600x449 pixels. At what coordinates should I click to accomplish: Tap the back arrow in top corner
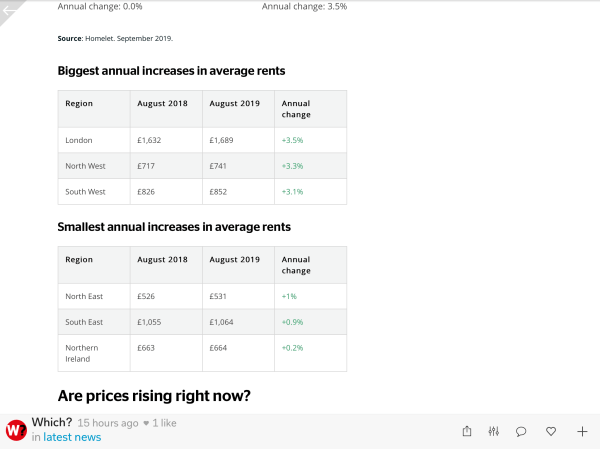click(x=10, y=11)
